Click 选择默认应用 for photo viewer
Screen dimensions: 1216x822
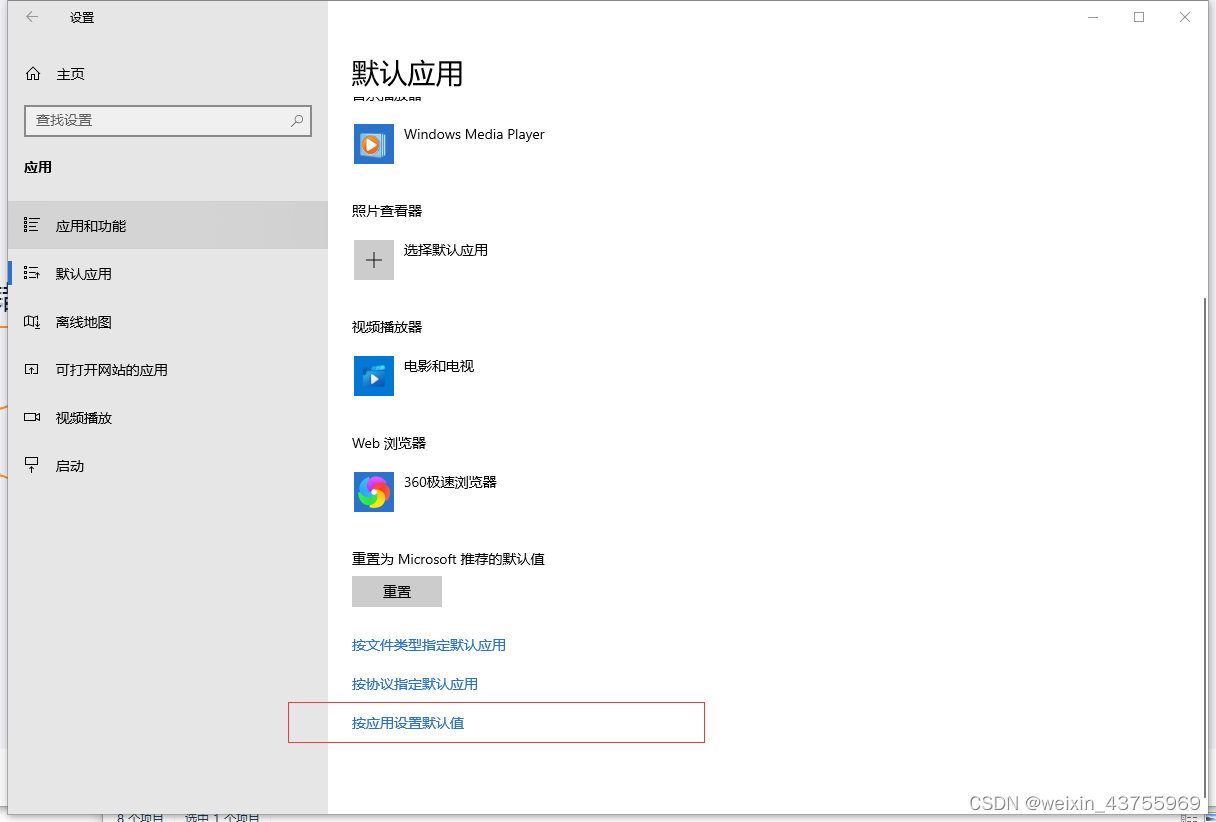point(446,250)
